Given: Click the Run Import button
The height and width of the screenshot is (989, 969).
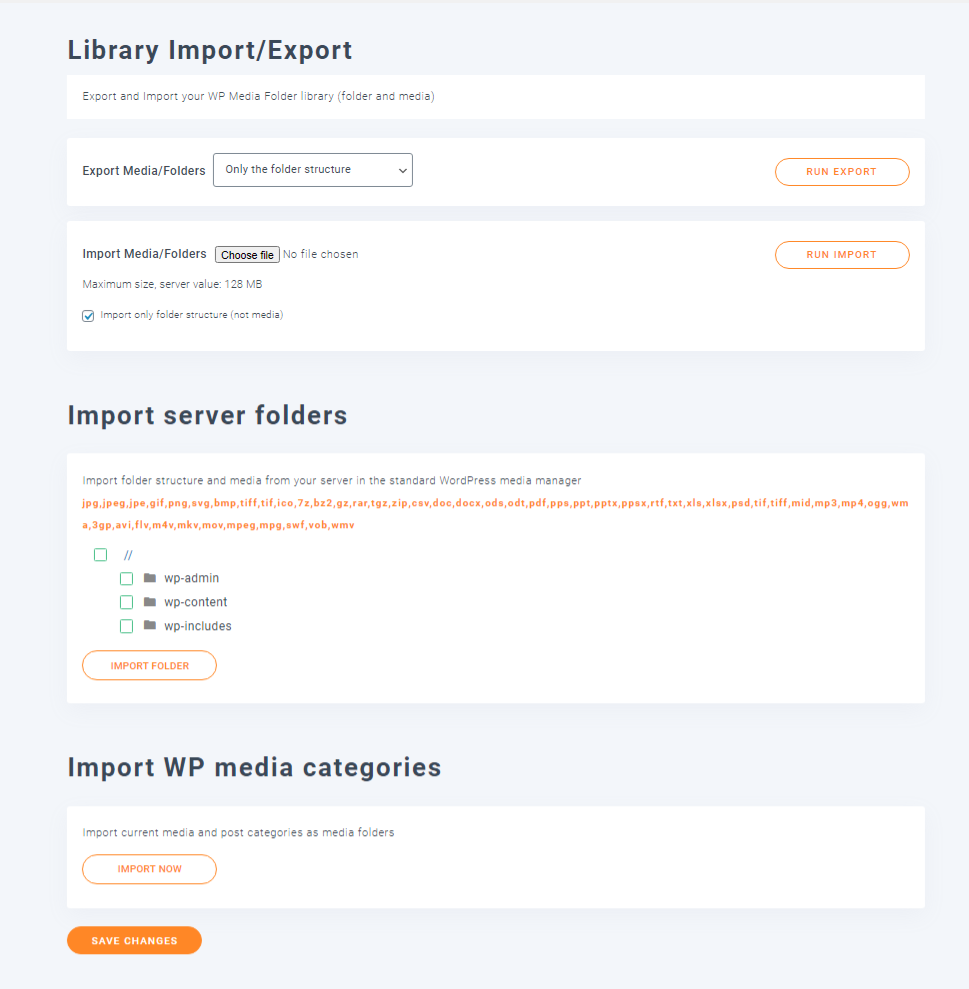Looking at the screenshot, I should click(842, 255).
